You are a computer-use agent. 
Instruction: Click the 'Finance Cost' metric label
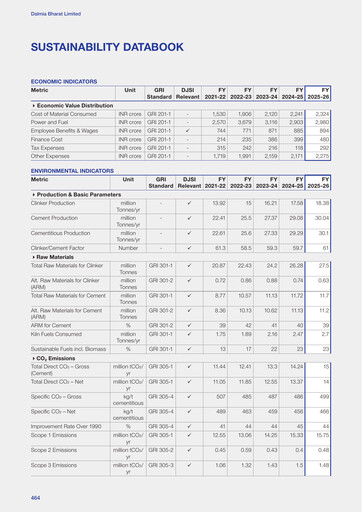tap(47, 139)
